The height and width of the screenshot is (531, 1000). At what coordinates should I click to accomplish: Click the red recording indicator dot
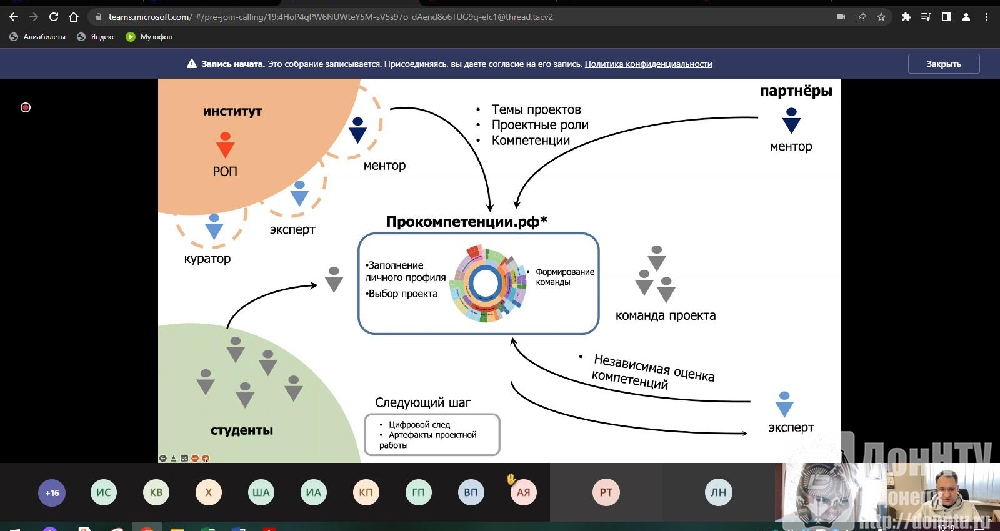click(26, 107)
